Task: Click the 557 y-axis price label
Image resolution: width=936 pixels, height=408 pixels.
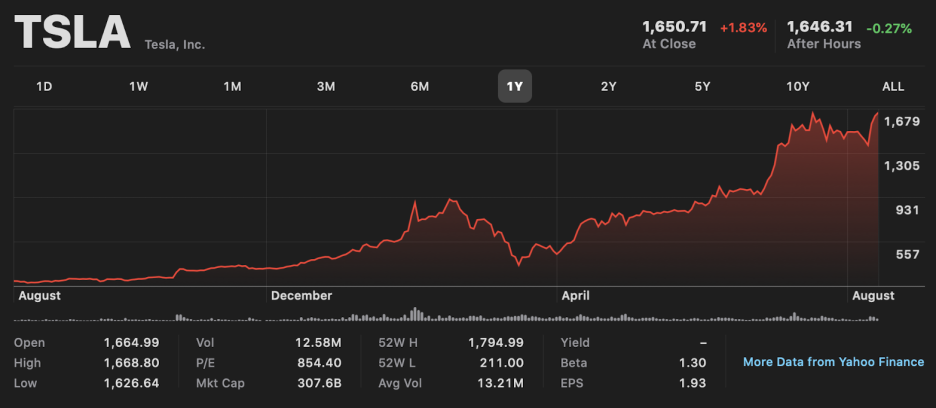Action: click(x=906, y=254)
